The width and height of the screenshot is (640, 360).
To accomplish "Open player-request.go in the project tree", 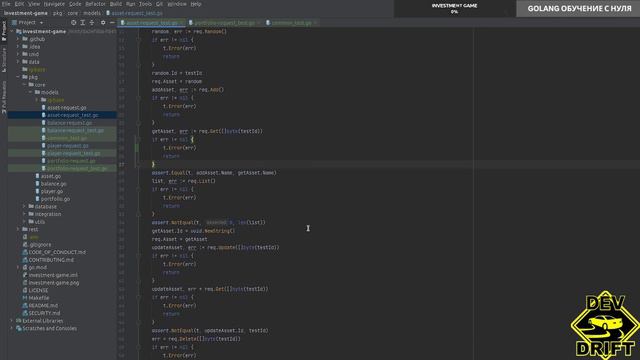I will coord(68,146).
